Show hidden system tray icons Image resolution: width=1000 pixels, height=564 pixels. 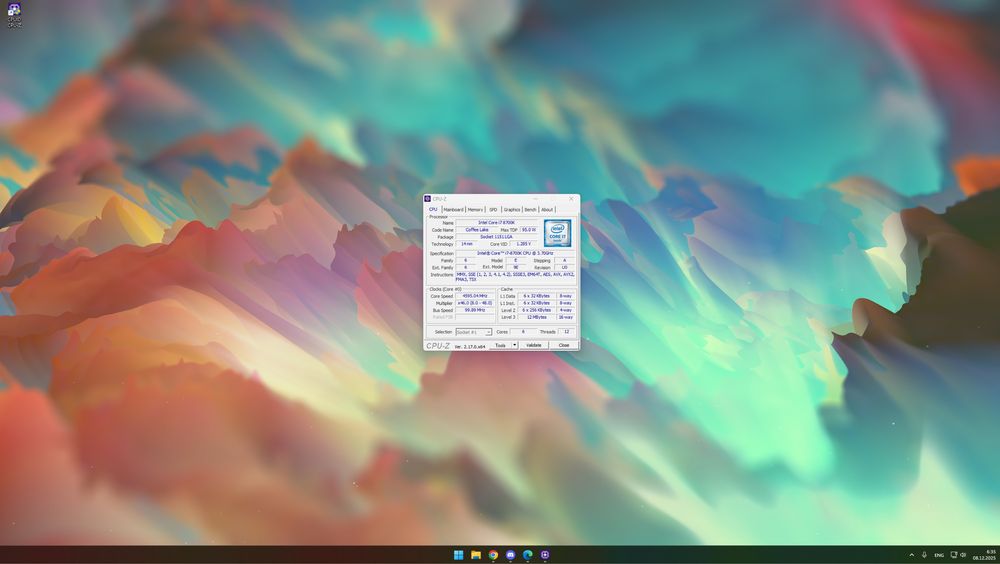pos(911,555)
